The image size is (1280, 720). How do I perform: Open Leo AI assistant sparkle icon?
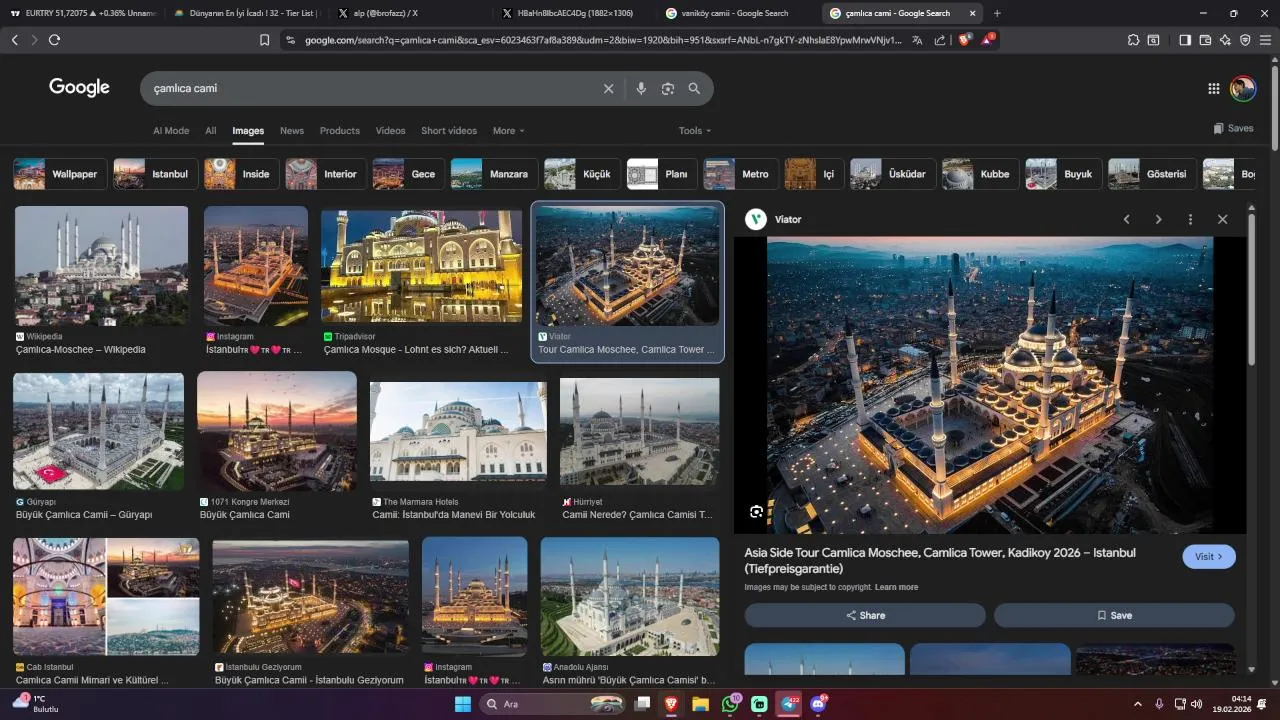click(x=1225, y=40)
